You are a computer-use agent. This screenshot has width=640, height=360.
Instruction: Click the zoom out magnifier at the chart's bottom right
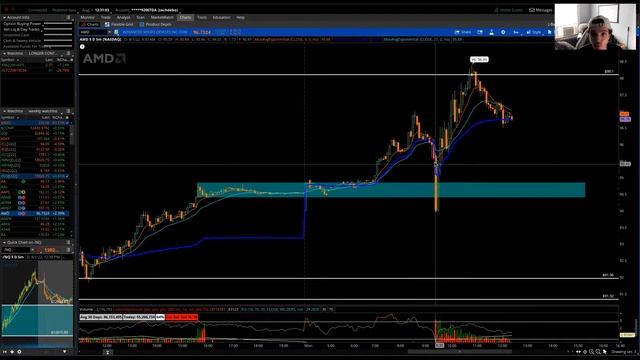598,351
